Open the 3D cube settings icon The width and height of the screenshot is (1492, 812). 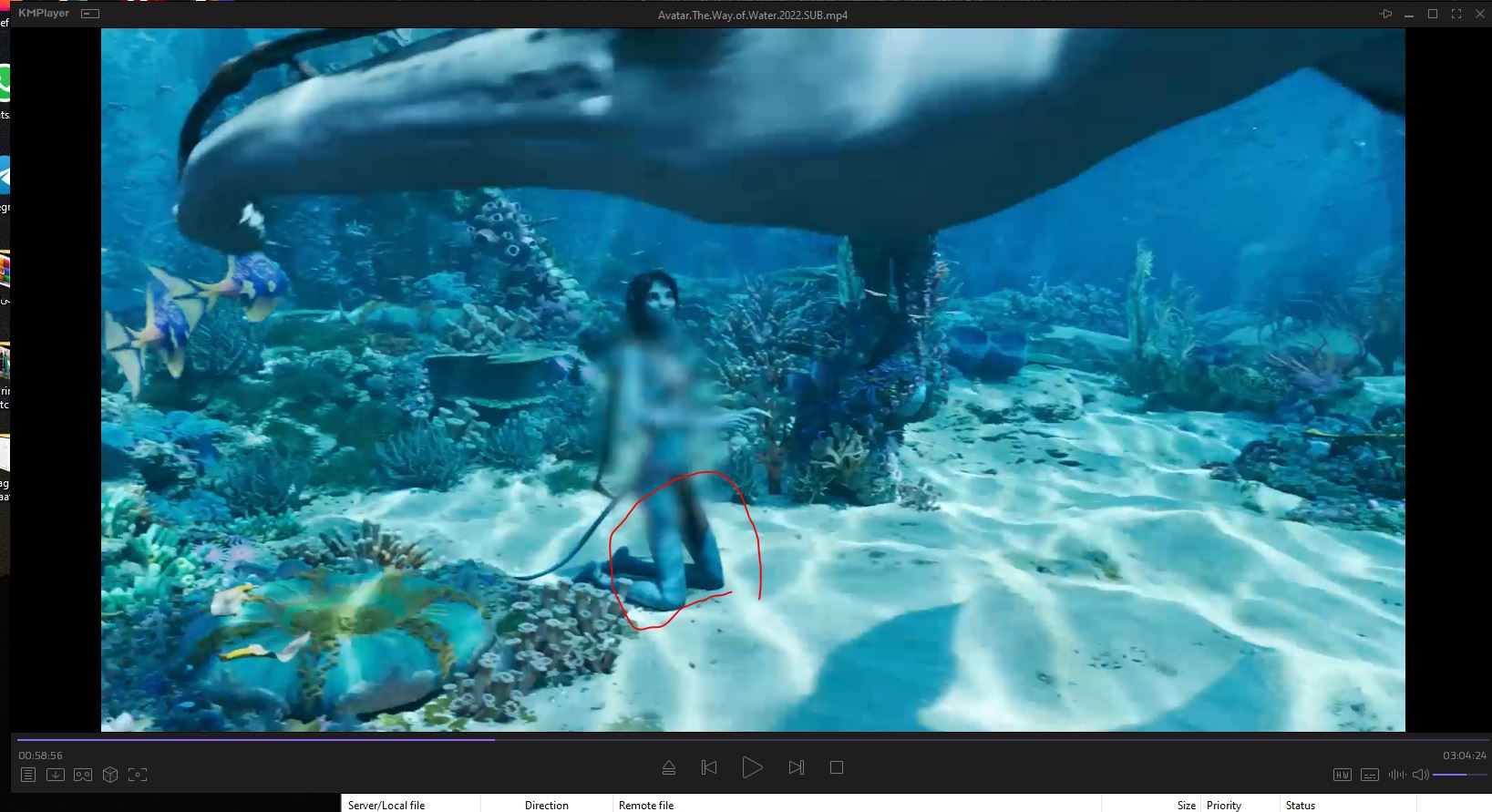[110, 775]
